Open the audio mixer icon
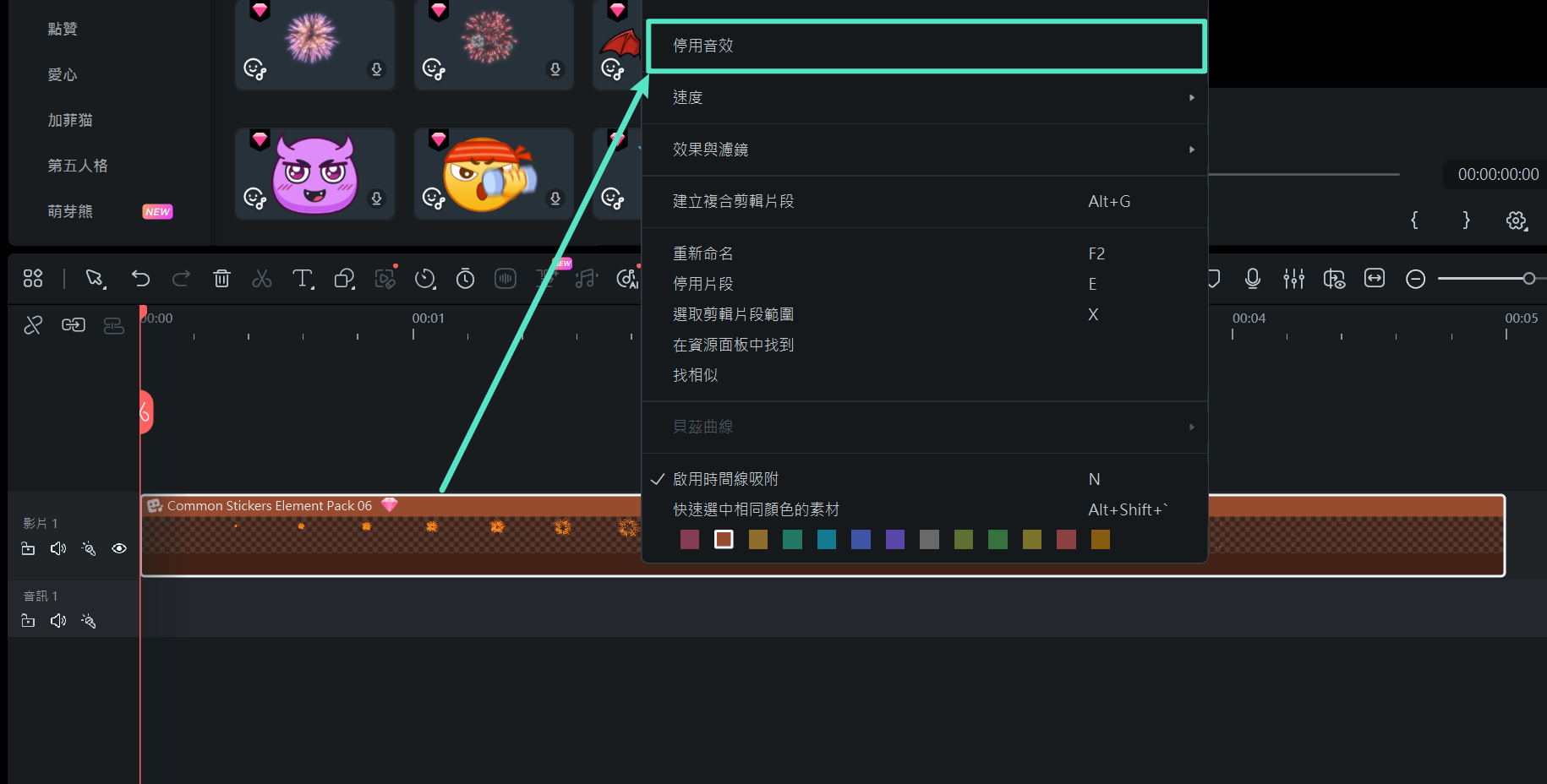The height and width of the screenshot is (784, 1547). coord(1293,279)
